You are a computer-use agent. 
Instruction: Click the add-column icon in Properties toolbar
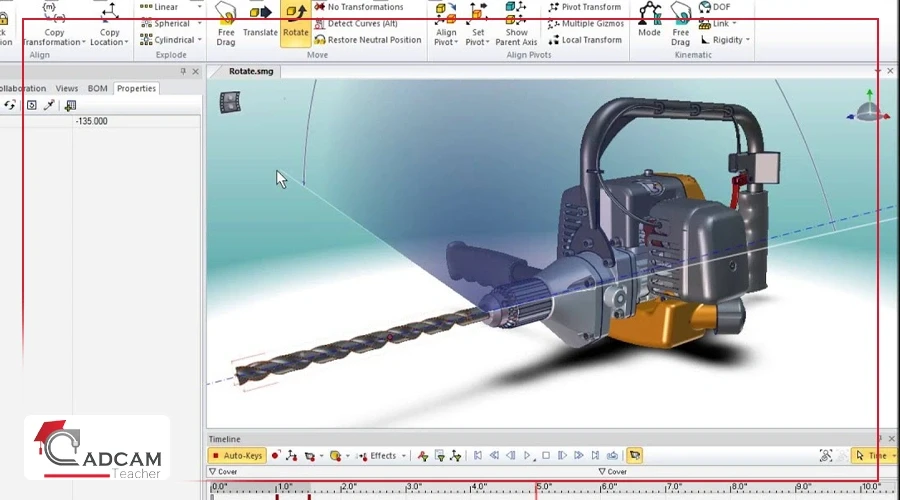(x=70, y=105)
